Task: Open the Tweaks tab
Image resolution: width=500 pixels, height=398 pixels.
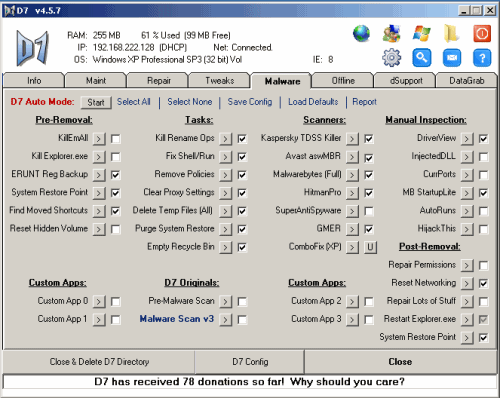Action: (220, 81)
